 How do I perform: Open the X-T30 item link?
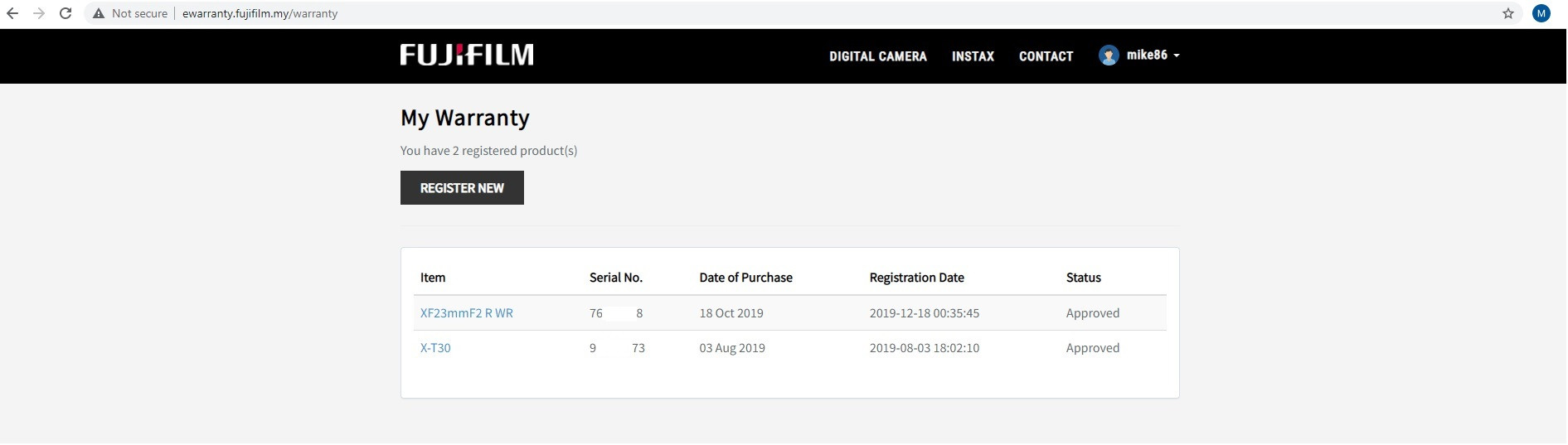click(435, 348)
